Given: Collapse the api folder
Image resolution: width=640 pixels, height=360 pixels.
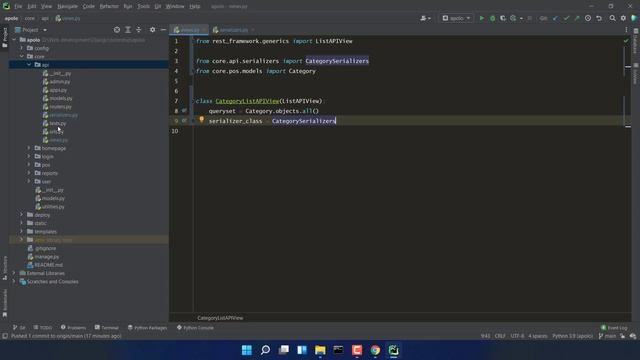Looking at the screenshot, I should point(29,65).
